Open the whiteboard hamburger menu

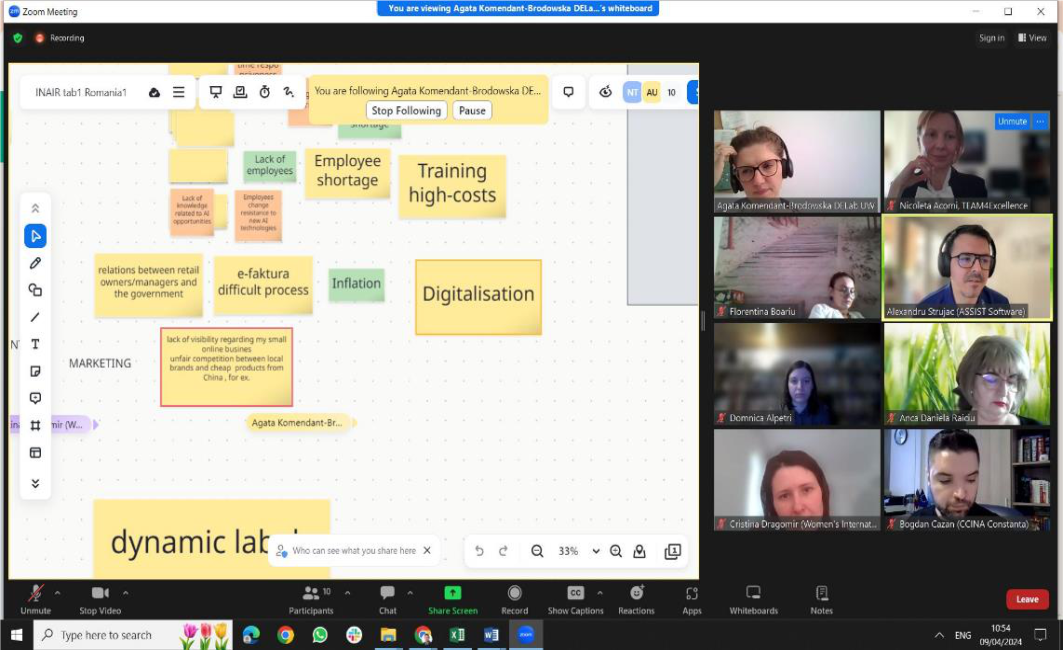178,92
